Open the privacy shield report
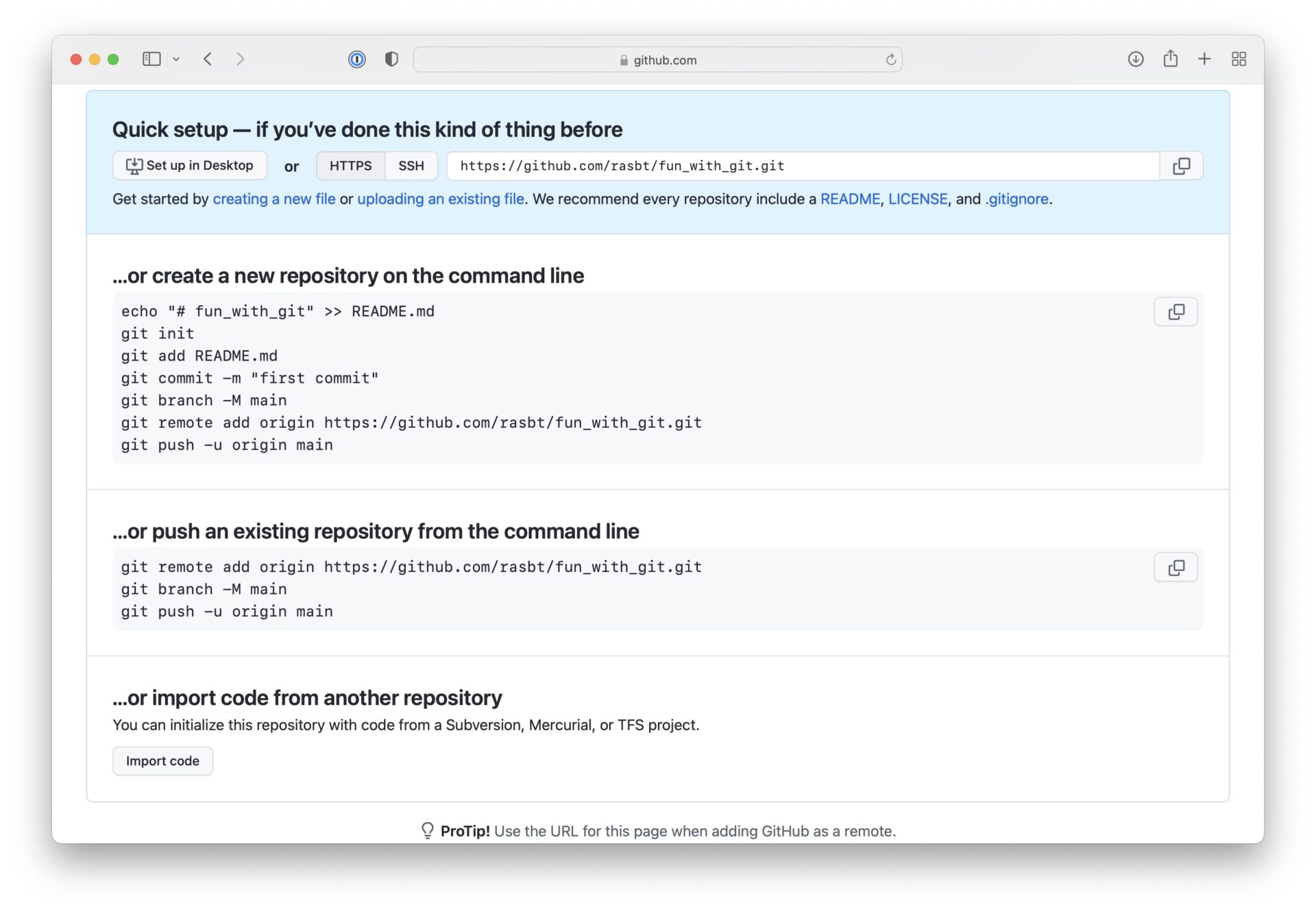Screen dimensions: 1316x912 (391, 59)
